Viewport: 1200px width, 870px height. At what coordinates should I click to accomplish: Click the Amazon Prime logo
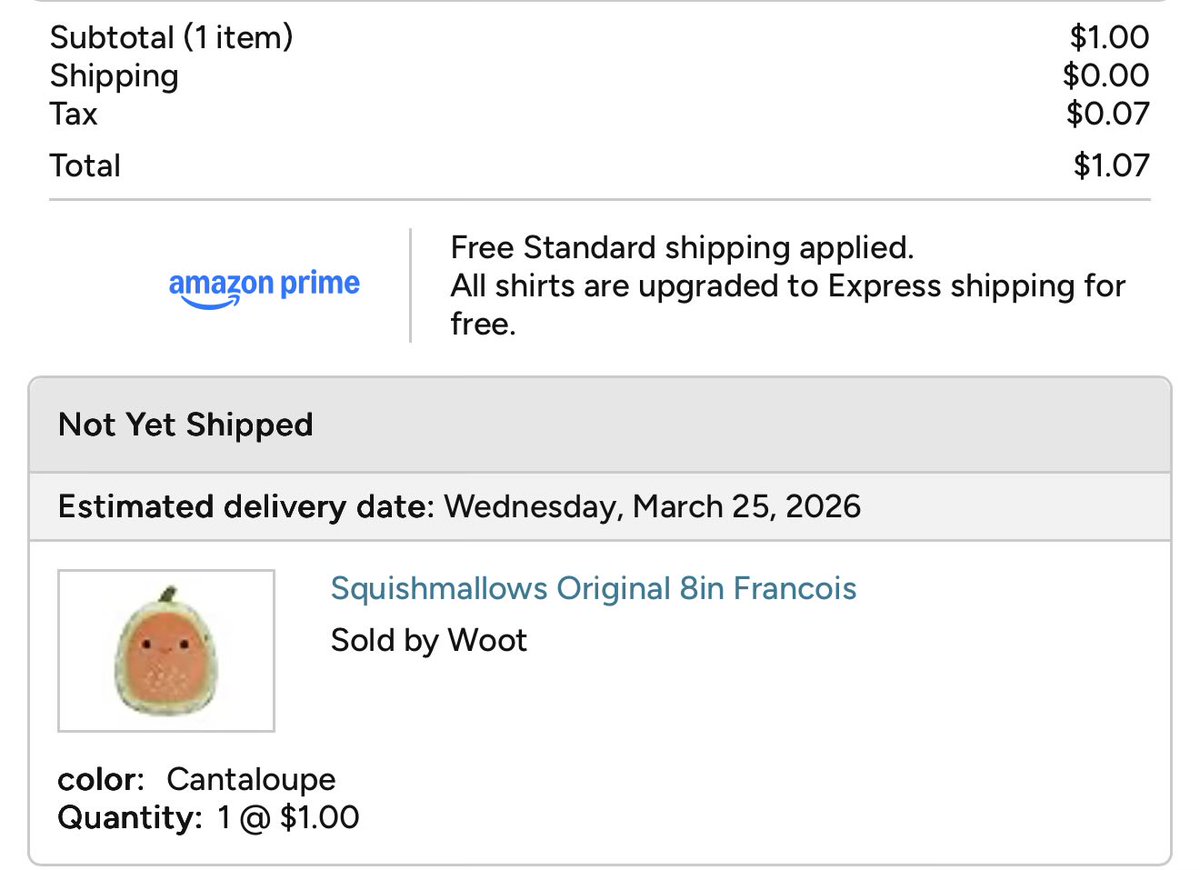click(x=264, y=286)
